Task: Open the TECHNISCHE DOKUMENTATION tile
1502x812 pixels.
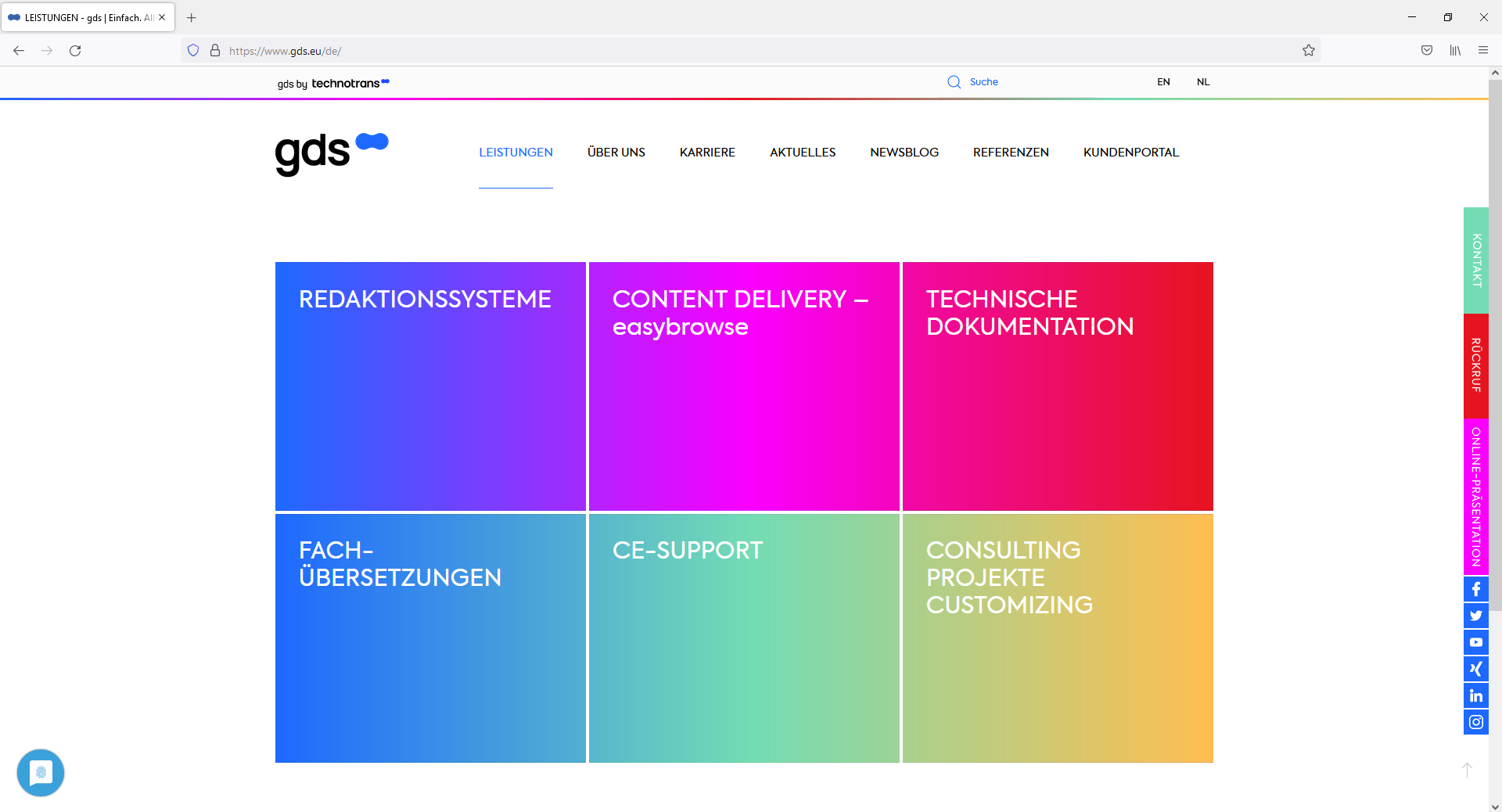Action: click(x=1058, y=386)
